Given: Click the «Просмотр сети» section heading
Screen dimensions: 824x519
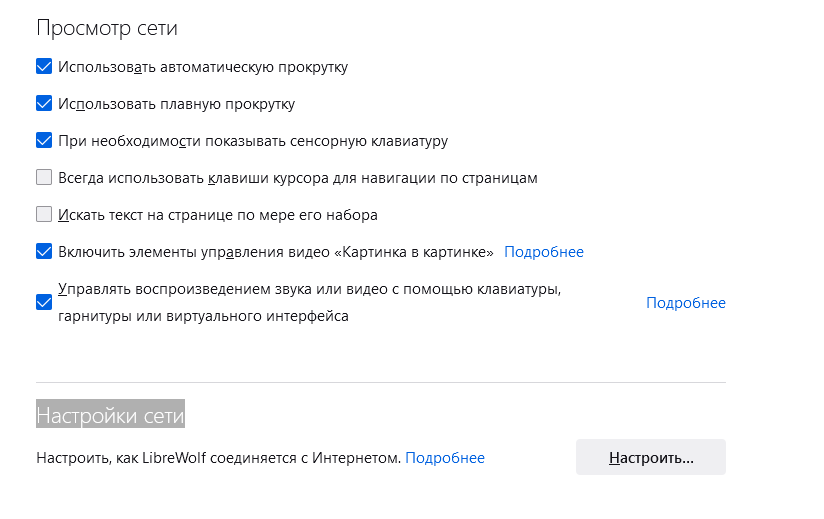Looking at the screenshot, I should pyautogui.click(x=107, y=28).
